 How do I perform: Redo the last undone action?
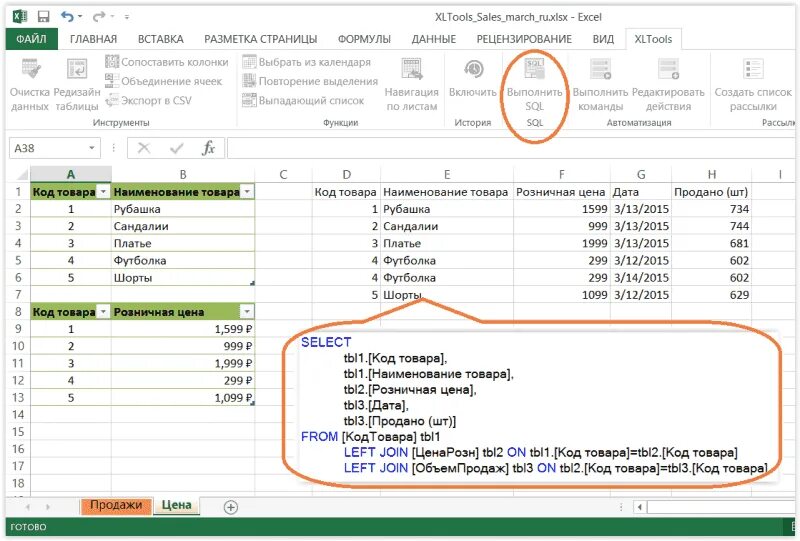[99, 17]
